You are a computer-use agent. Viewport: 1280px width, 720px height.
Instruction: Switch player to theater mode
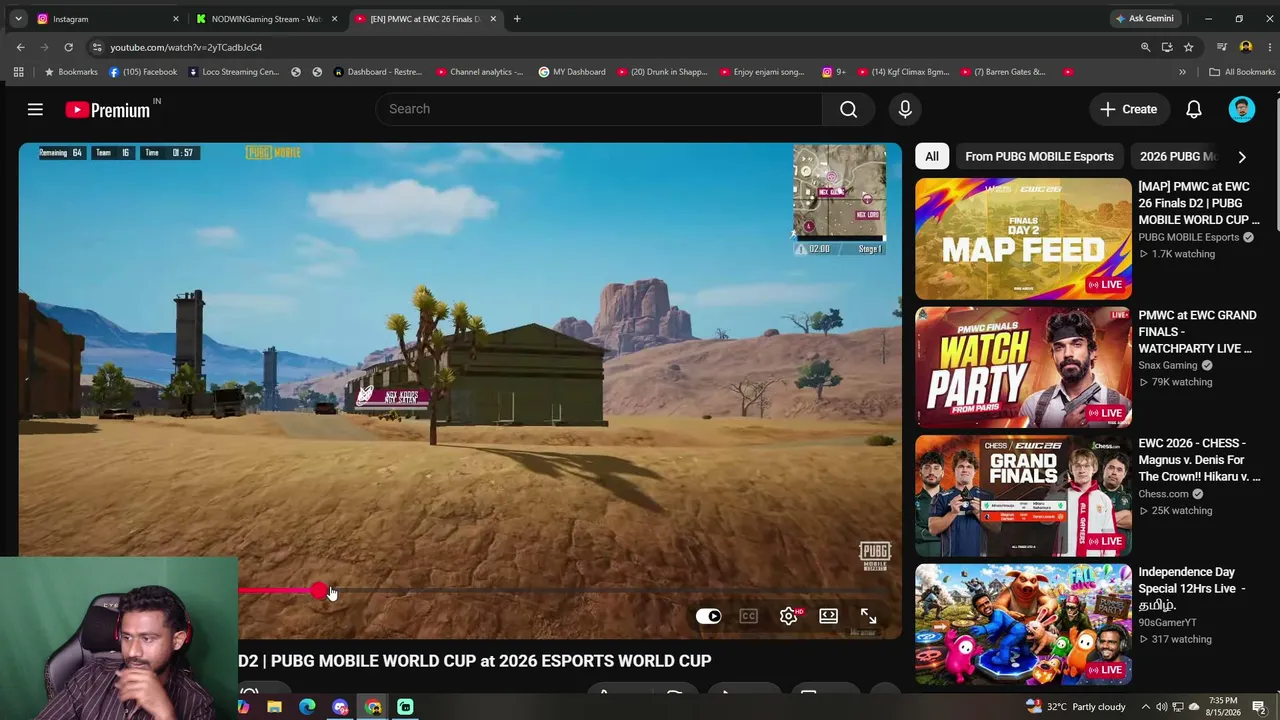coord(828,616)
